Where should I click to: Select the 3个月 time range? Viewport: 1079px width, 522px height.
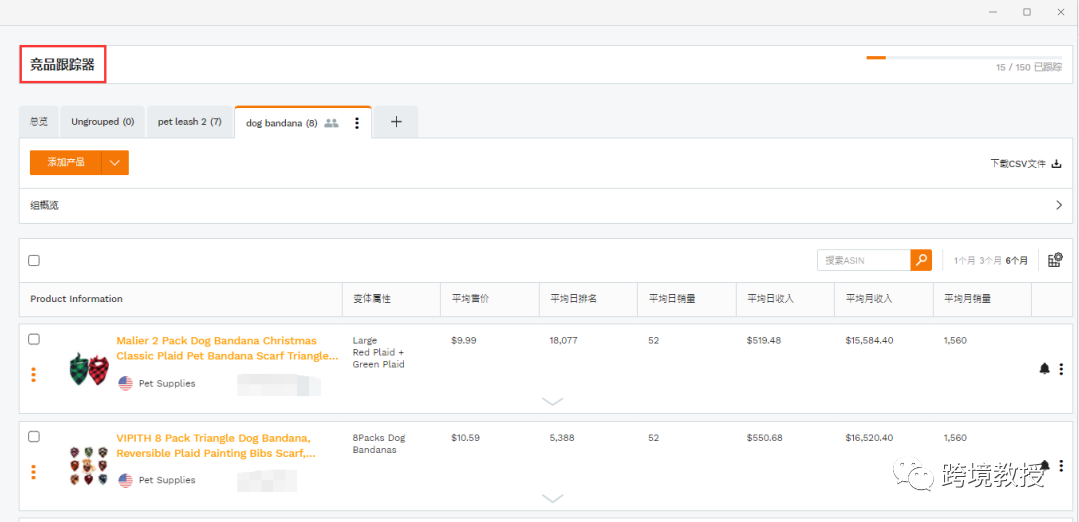tap(990, 261)
